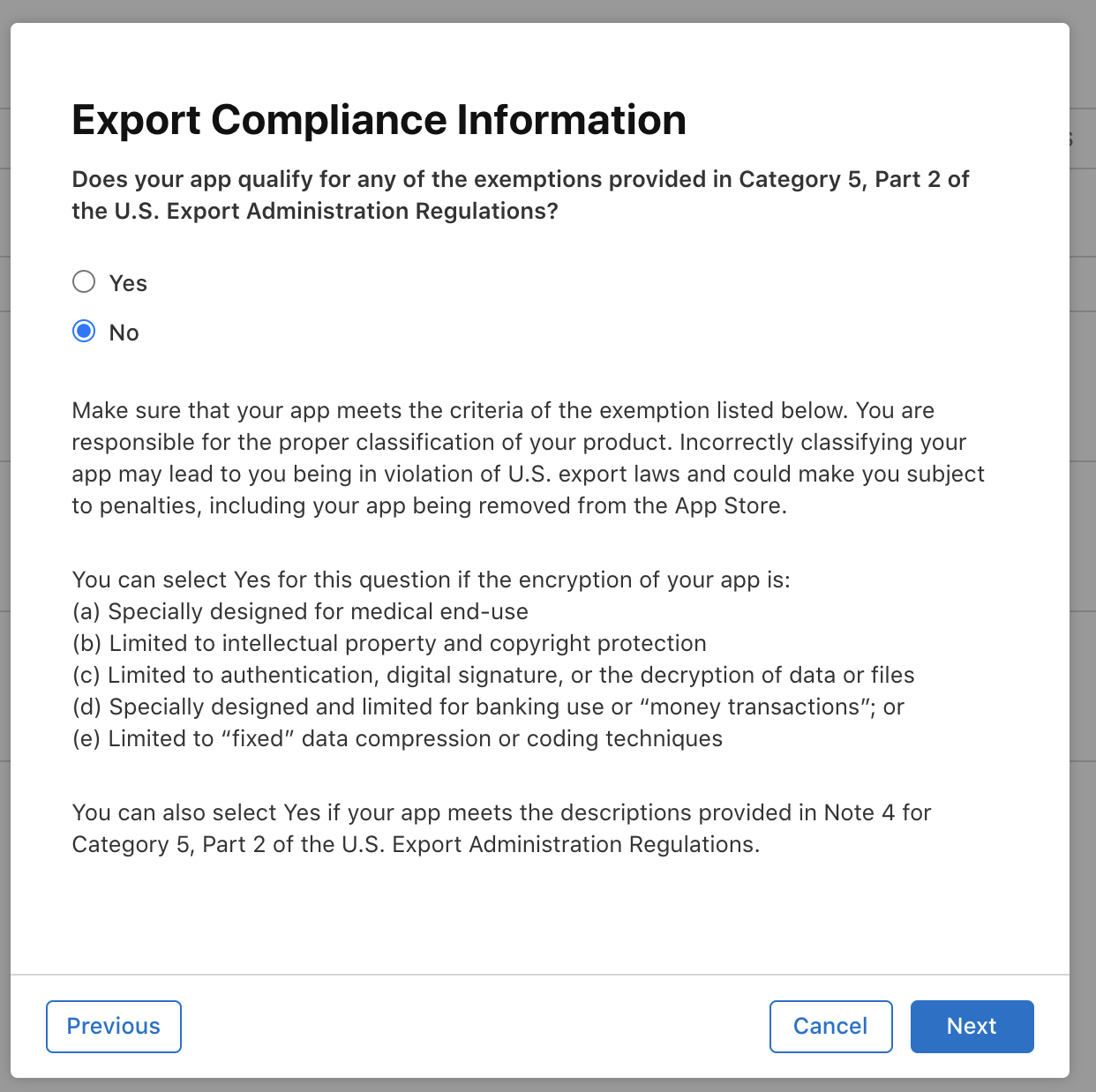Click the warning paragraph about U.S. export laws

tap(528, 458)
